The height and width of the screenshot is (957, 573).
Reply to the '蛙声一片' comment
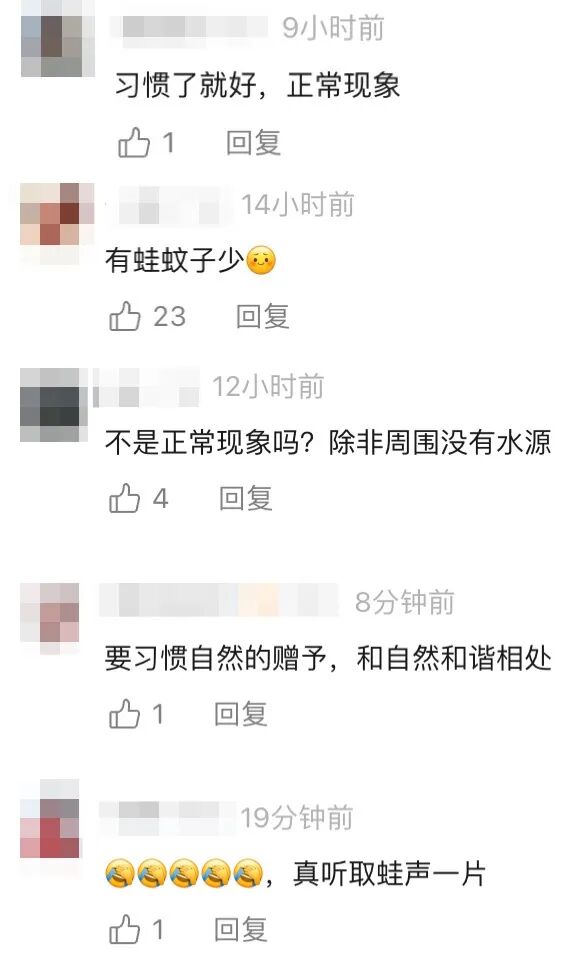(241, 930)
